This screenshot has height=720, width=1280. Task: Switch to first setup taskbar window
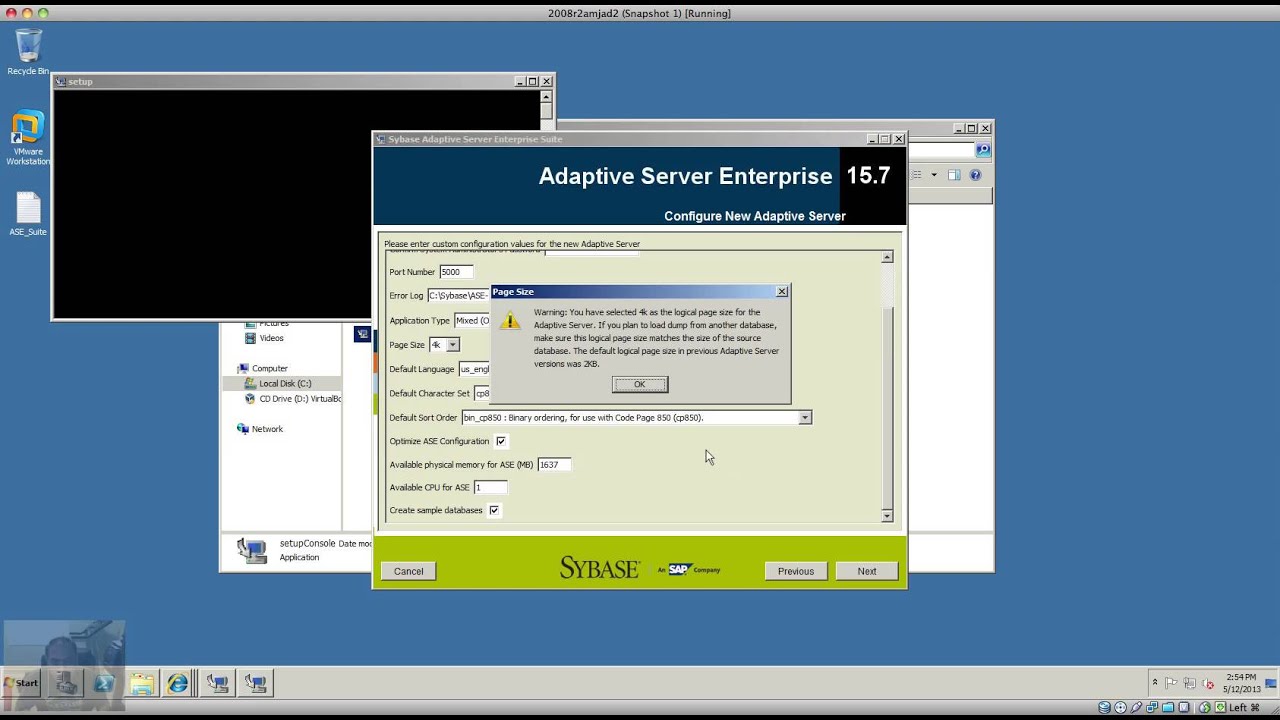218,683
